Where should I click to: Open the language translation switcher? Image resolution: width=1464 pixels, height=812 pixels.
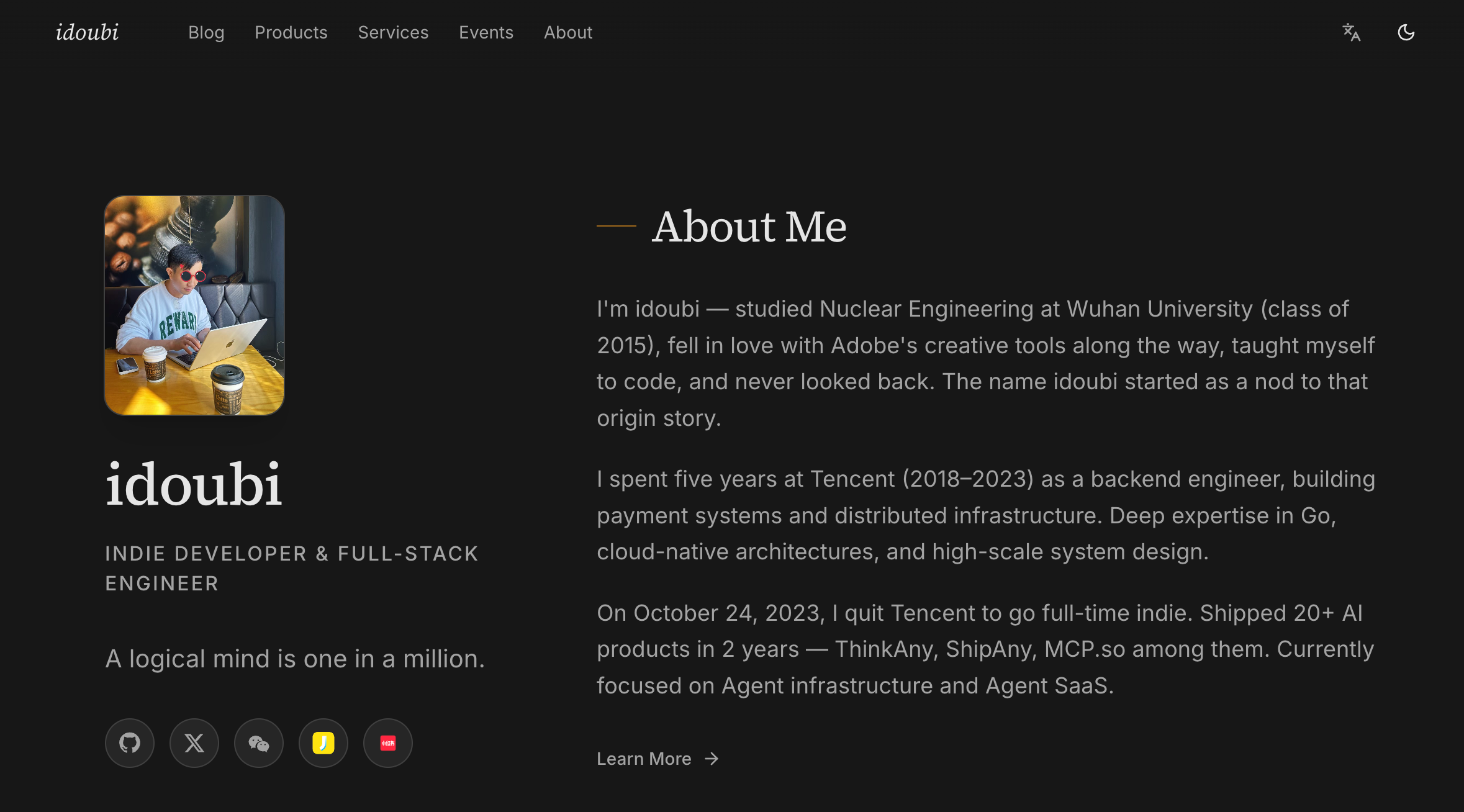click(x=1352, y=32)
